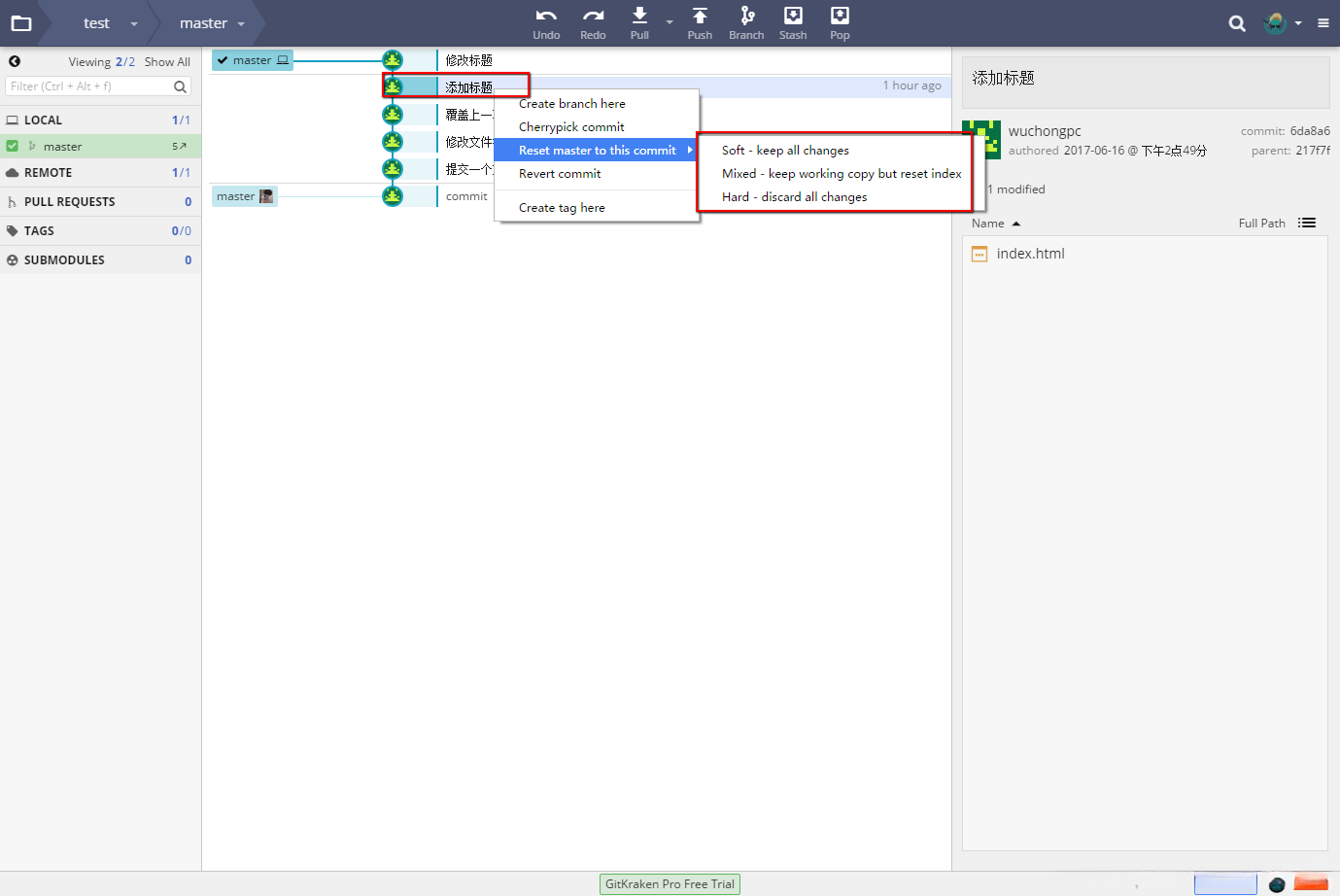Click the user profile avatar in the toolbar
The height and width of the screenshot is (896, 1340).
coord(1275,23)
